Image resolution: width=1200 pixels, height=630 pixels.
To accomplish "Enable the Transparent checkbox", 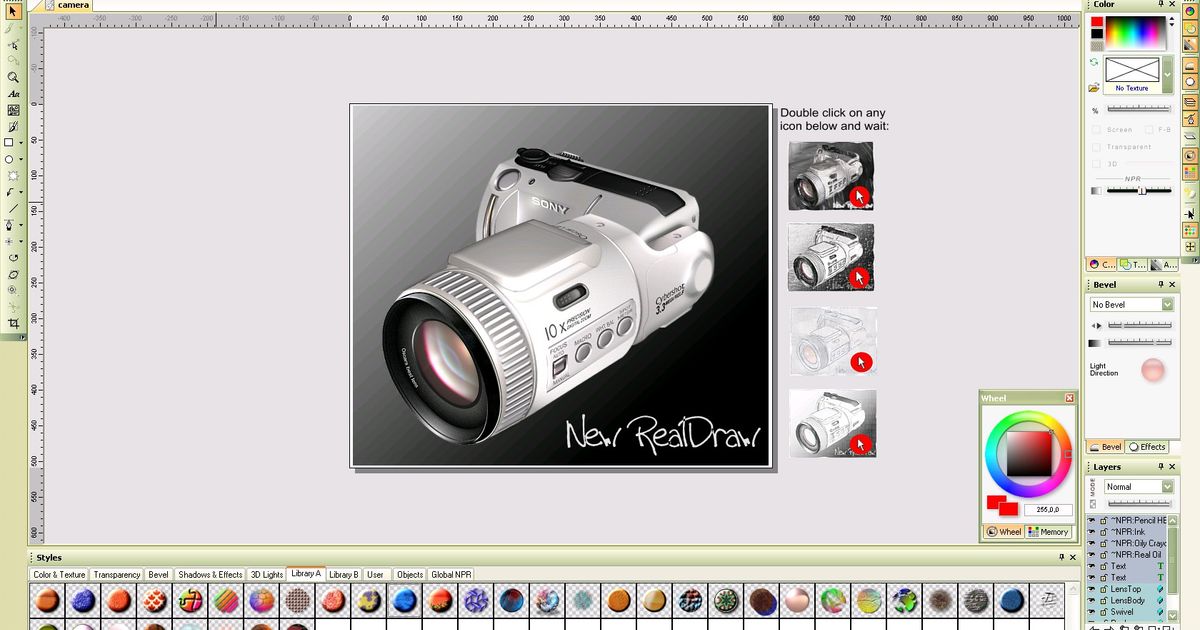I will coord(1096,147).
